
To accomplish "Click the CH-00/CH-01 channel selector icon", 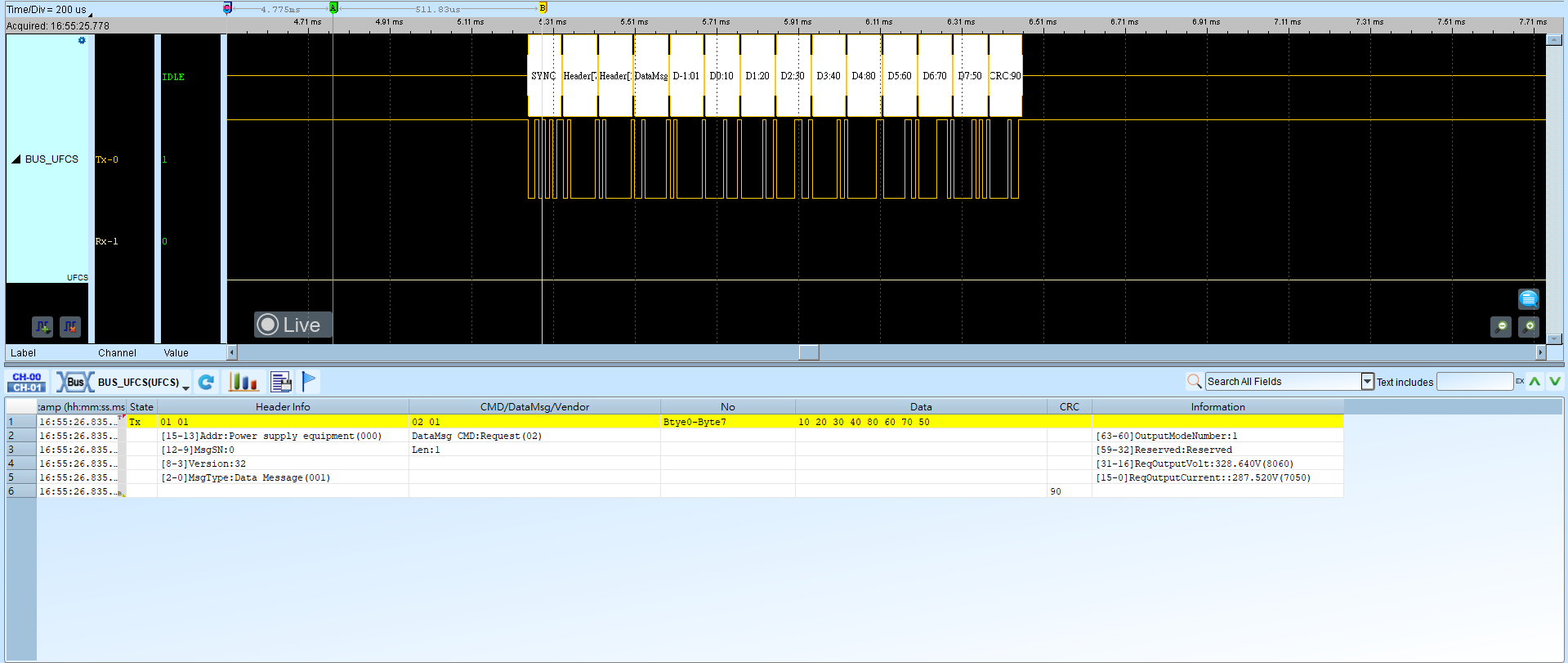I will tap(26, 382).
